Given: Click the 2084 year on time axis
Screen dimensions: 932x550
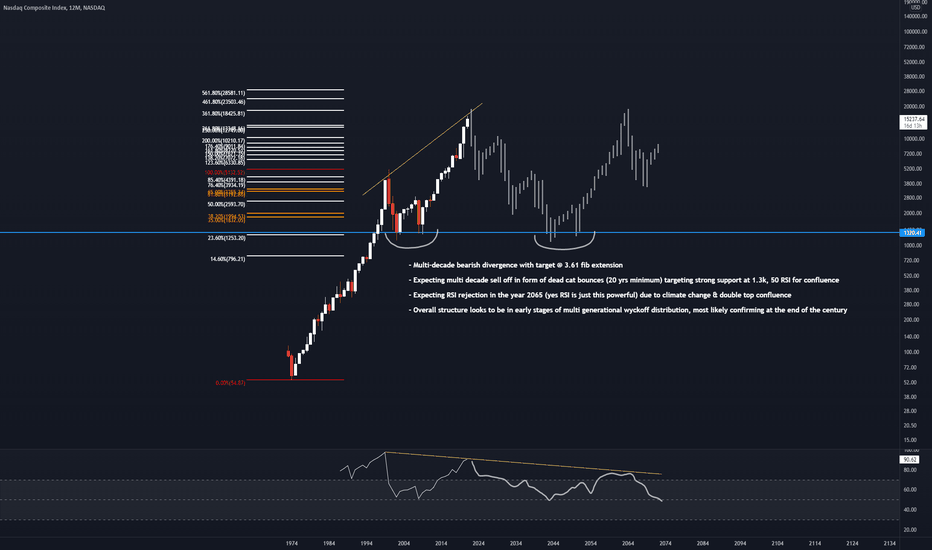Looking at the screenshot, I should (703, 543).
